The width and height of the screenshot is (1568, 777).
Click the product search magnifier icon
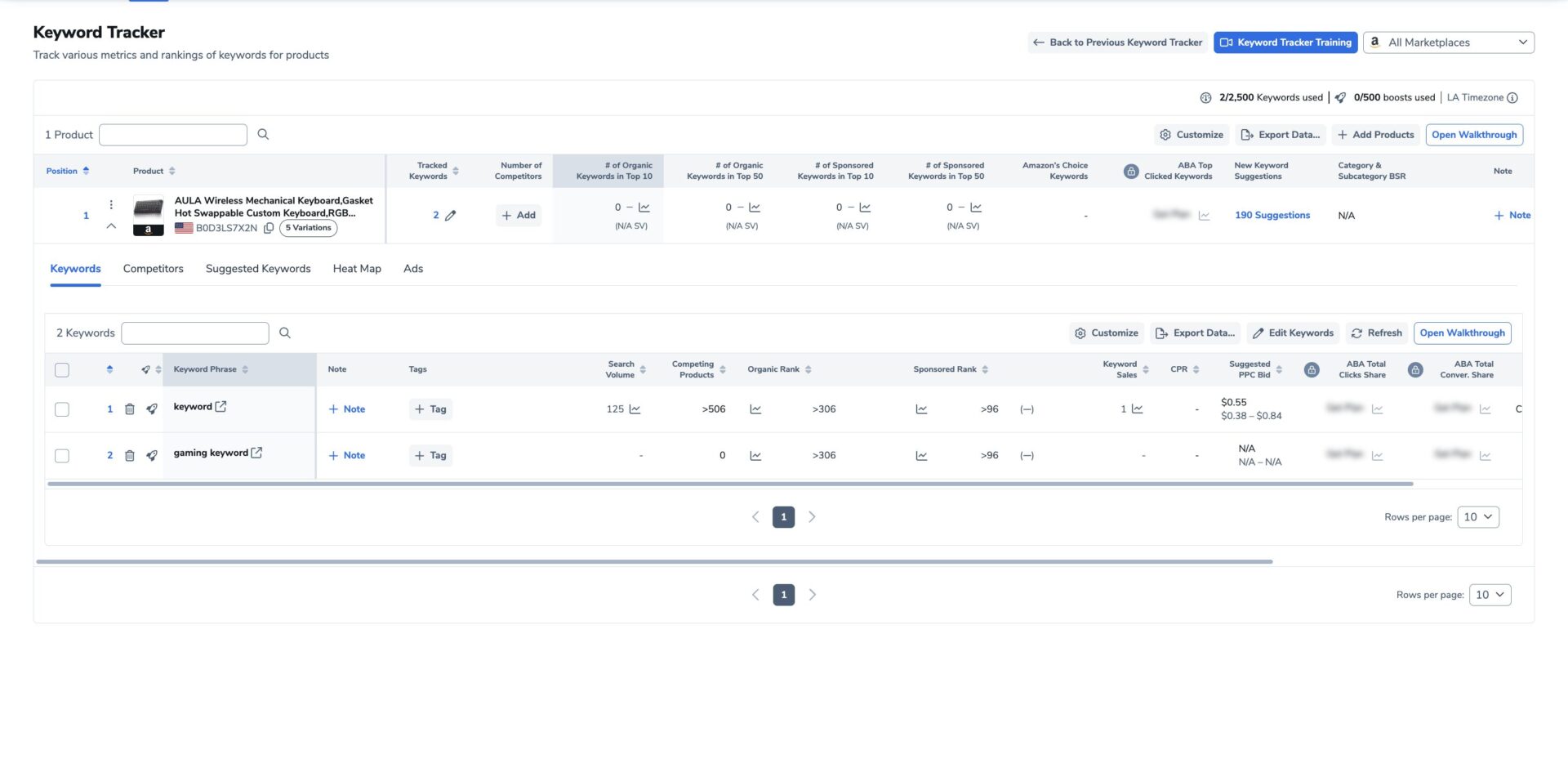pos(263,135)
